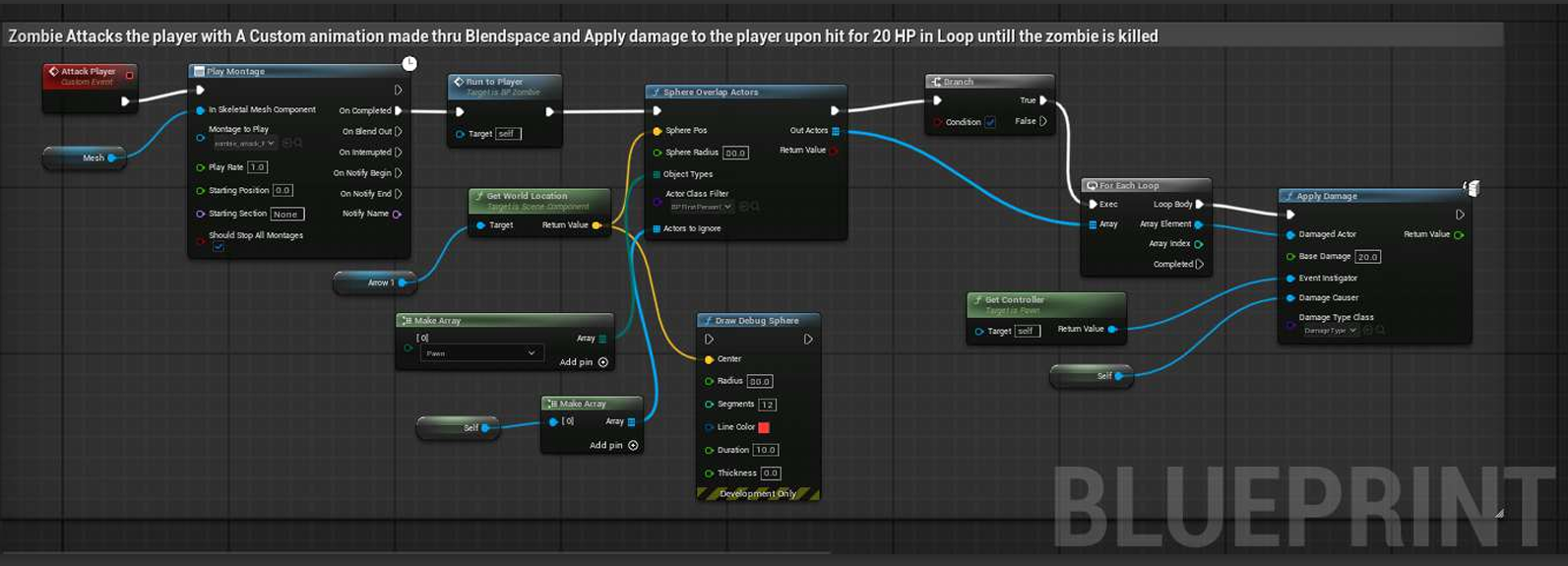Viewport: 1568px width, 566px height.
Task: Select the Self node wired to Damage Causer
Action: pos(1092,376)
